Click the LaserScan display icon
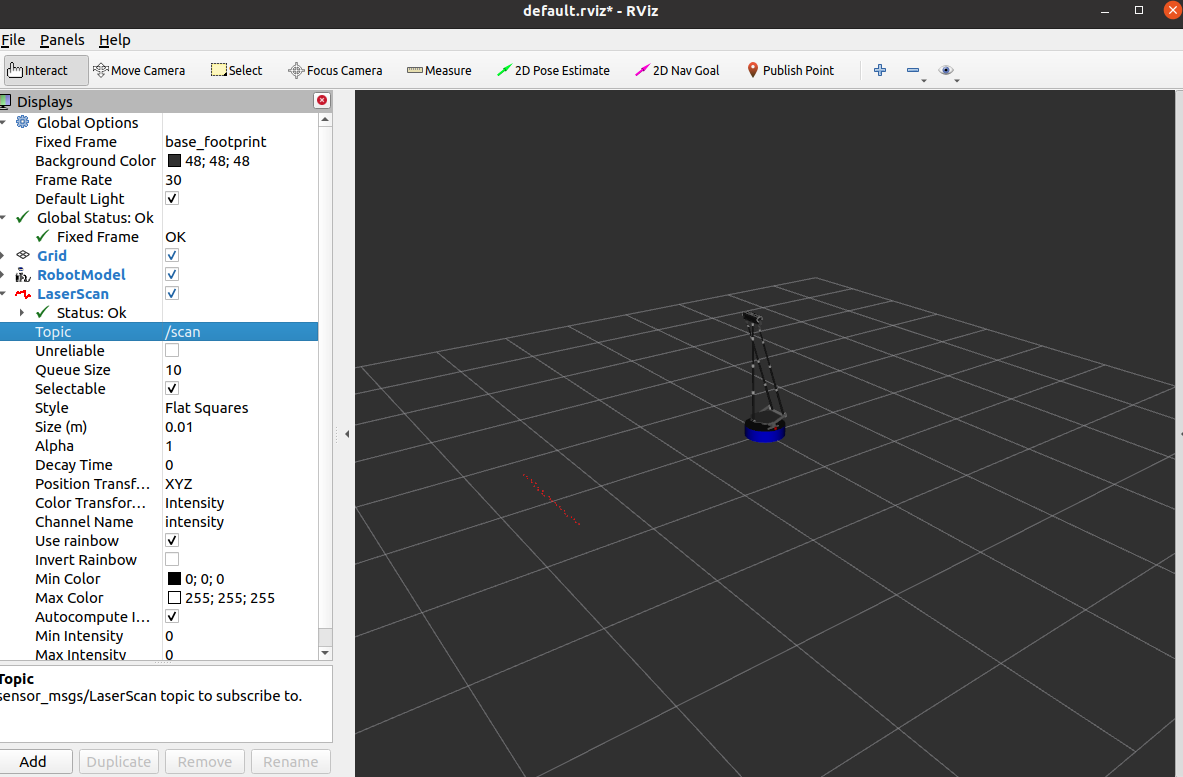The width and height of the screenshot is (1183, 777). (23, 293)
